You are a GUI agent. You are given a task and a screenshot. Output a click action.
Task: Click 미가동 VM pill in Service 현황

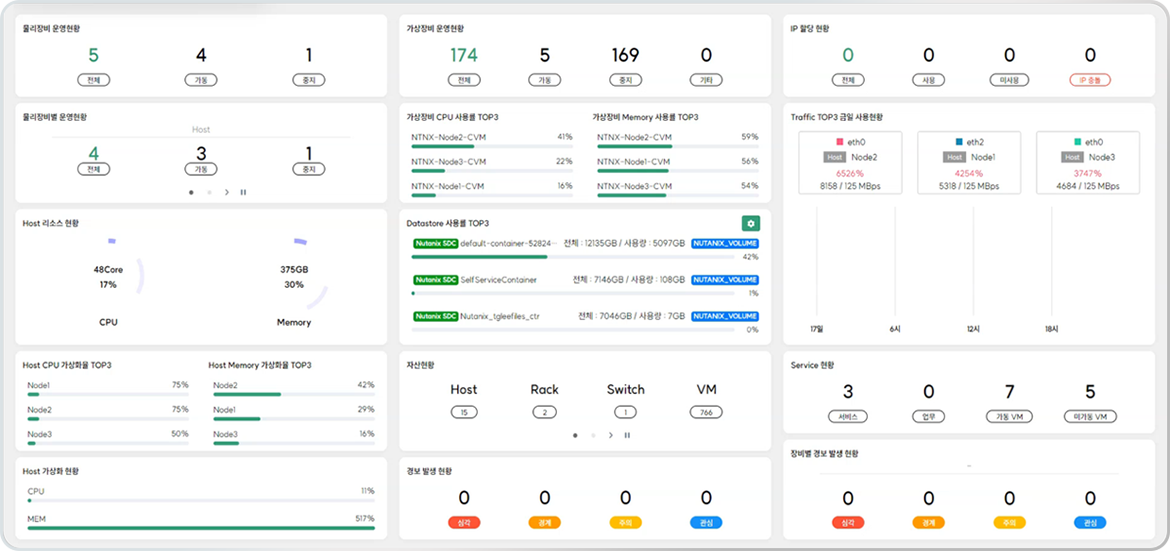[1090, 417]
